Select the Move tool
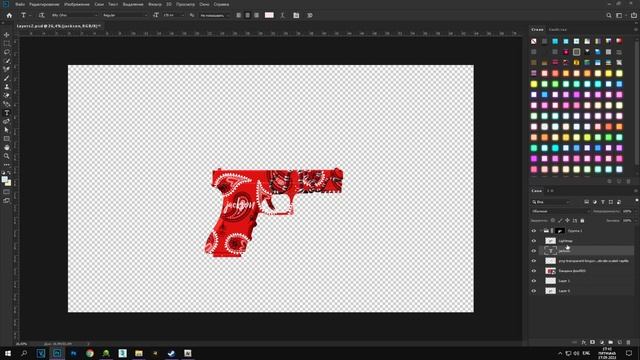Viewport: 640px width, 360px height. click(7, 35)
